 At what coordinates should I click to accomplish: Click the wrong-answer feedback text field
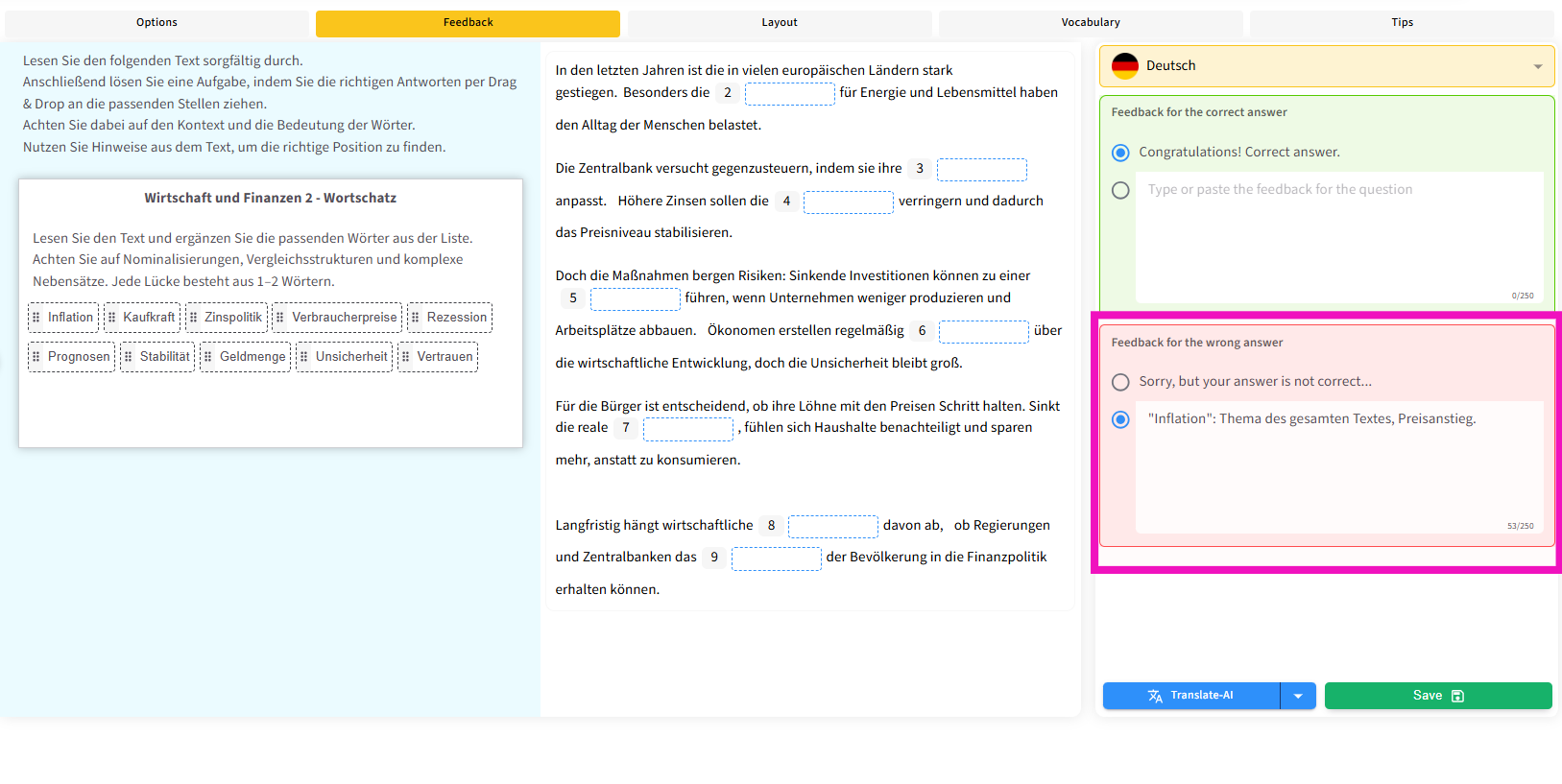coord(1338,470)
